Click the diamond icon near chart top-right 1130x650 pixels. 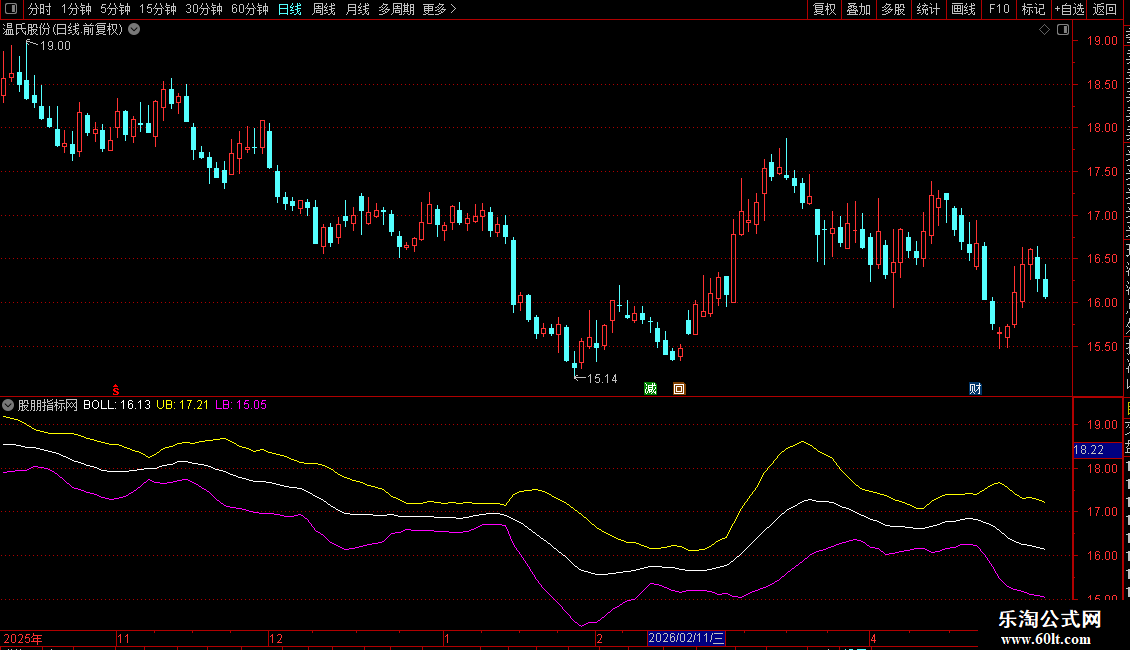point(1044,30)
